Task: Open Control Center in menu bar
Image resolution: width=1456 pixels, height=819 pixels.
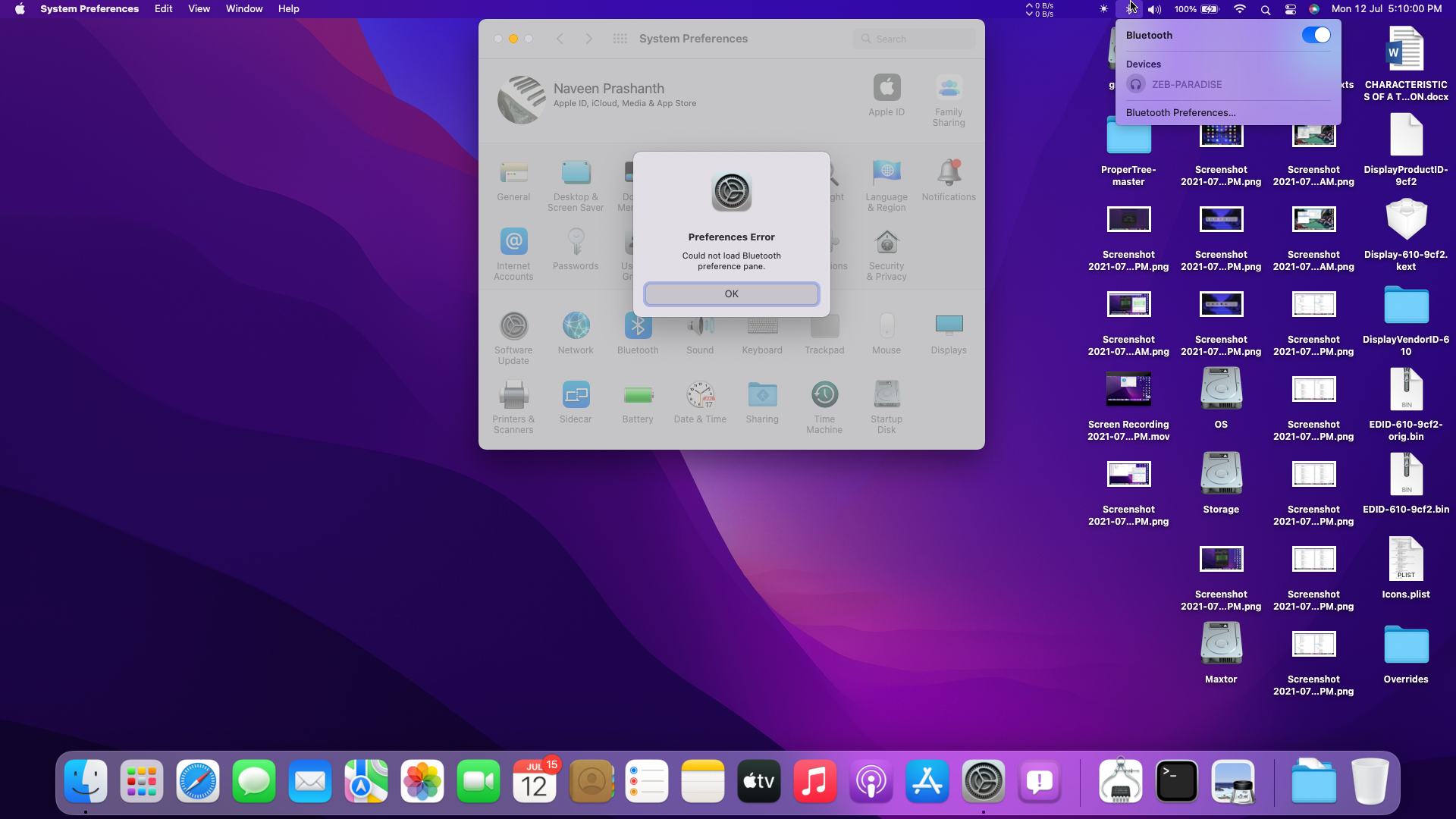Action: tap(1290, 9)
